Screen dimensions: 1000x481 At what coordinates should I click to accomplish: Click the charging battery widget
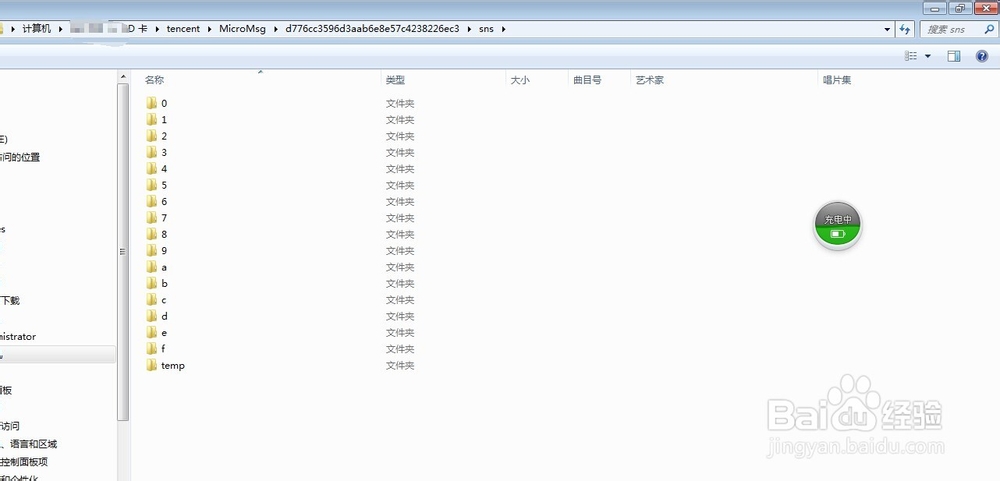(837, 226)
